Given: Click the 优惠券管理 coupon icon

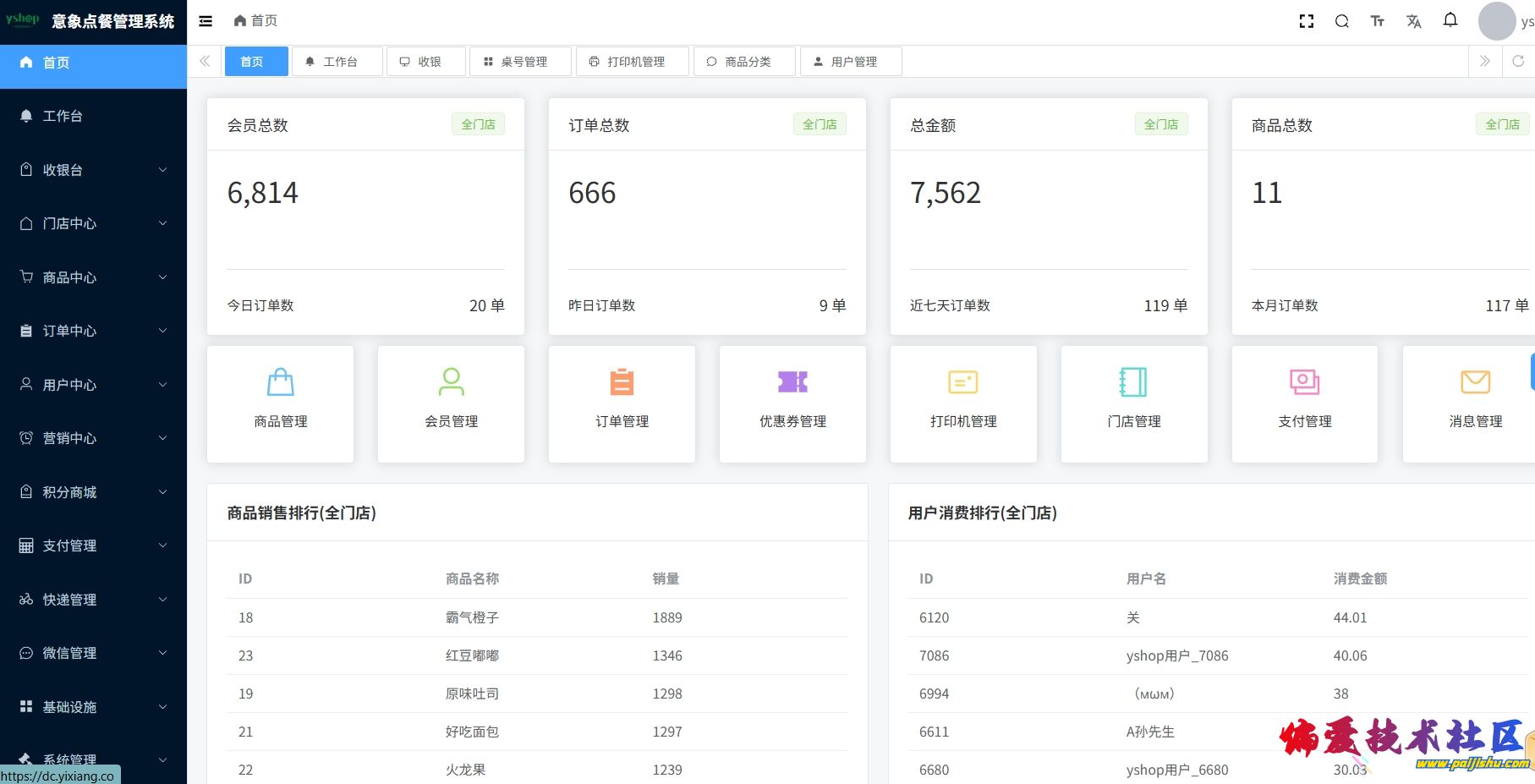Looking at the screenshot, I should [792, 382].
